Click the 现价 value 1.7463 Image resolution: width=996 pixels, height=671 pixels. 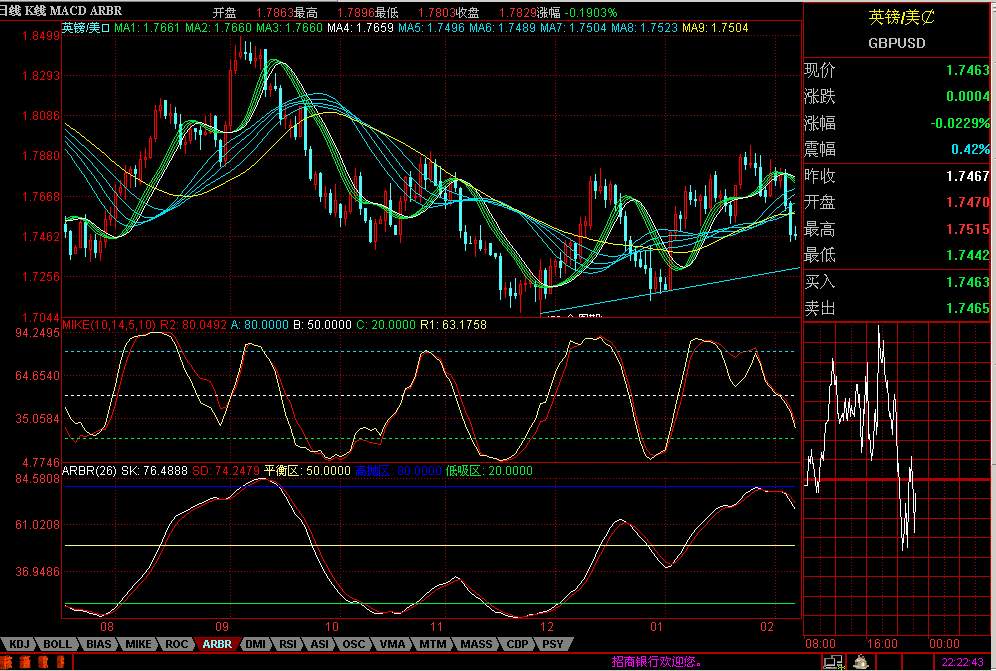[x=967, y=70]
